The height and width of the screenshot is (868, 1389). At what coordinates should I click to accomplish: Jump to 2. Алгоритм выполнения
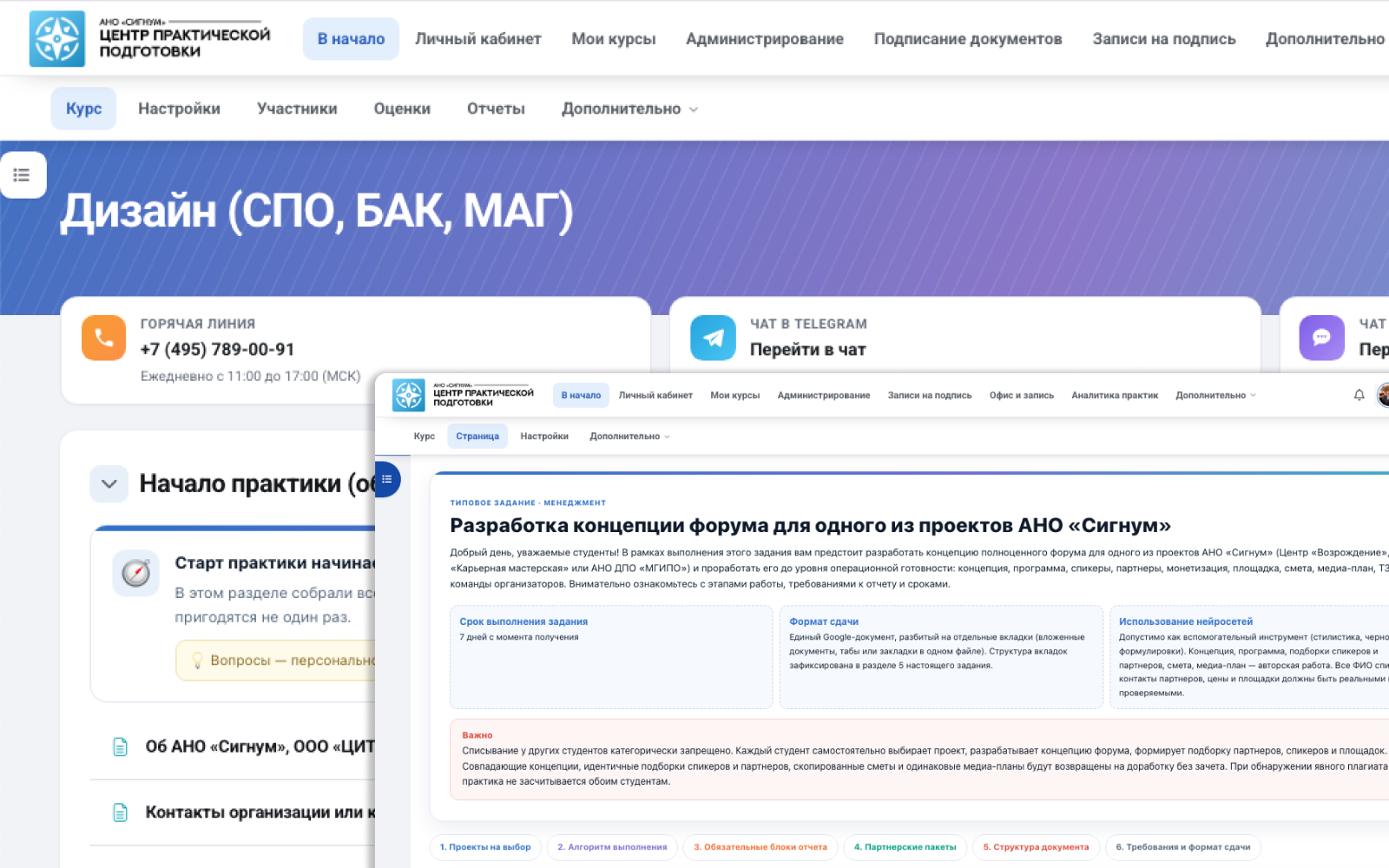point(612,847)
